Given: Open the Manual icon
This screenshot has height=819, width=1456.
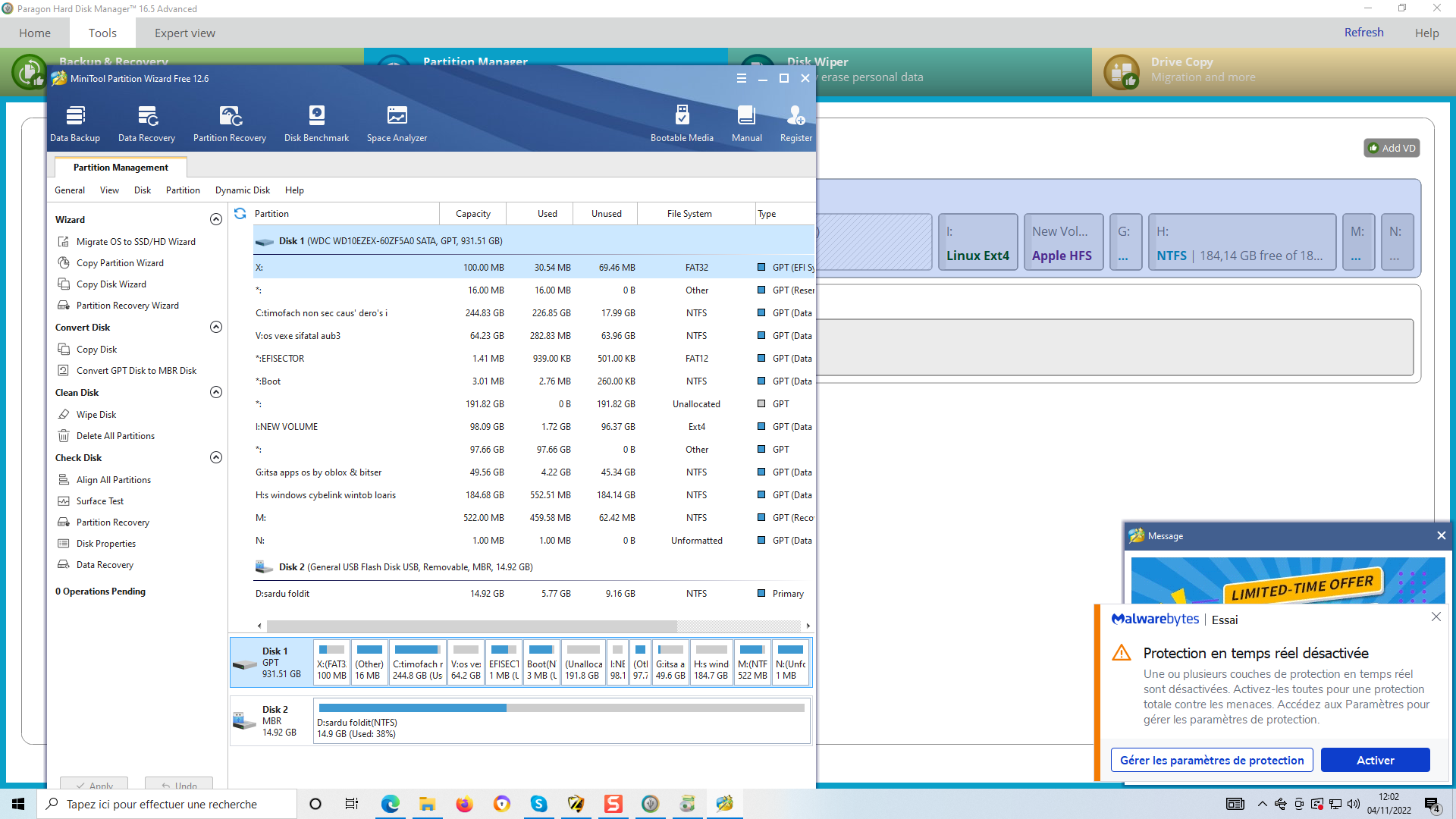Looking at the screenshot, I should pos(746,124).
